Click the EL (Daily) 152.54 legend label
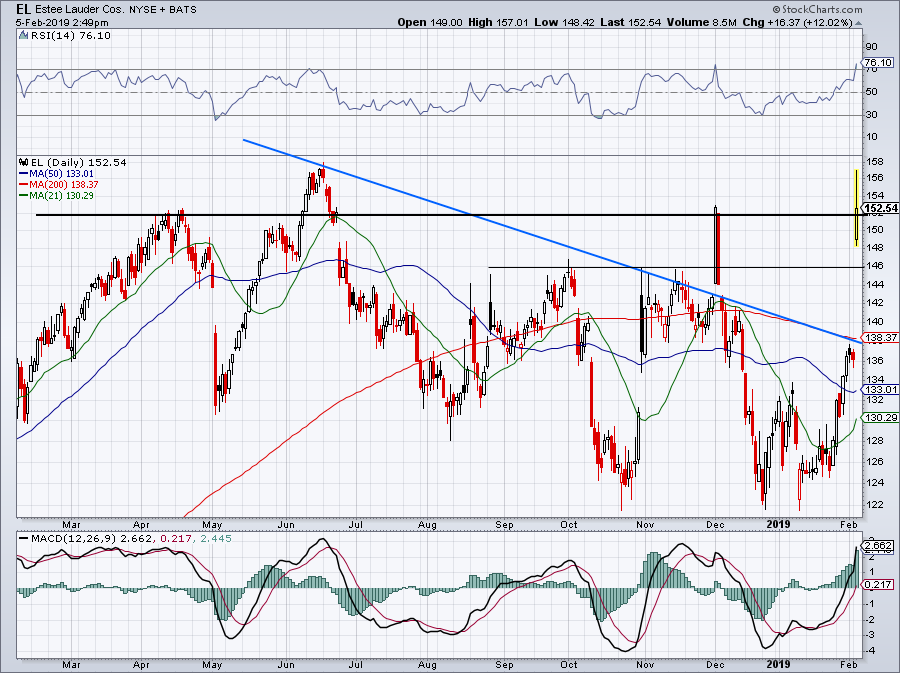This screenshot has width=900, height=673. [79, 162]
